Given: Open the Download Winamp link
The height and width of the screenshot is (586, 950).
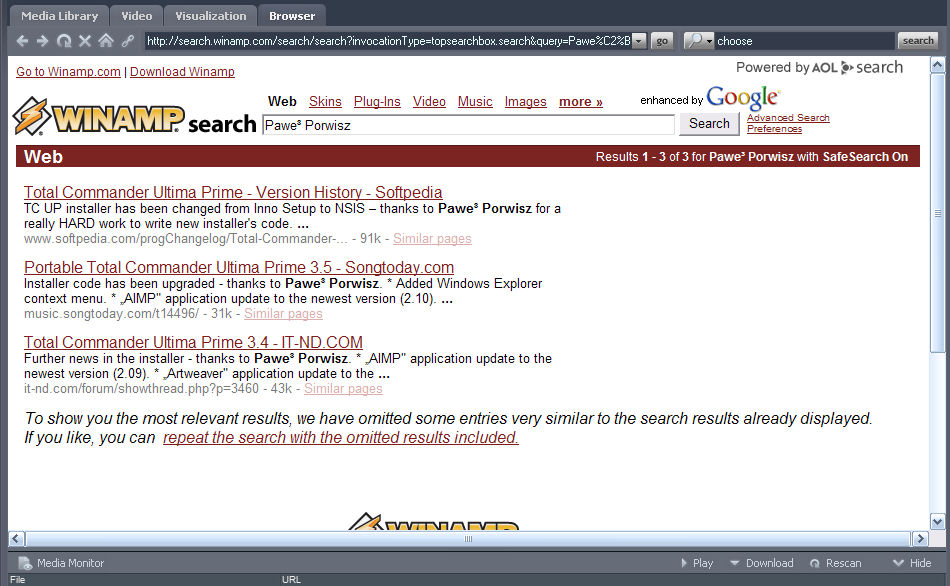Looking at the screenshot, I should pos(182,72).
